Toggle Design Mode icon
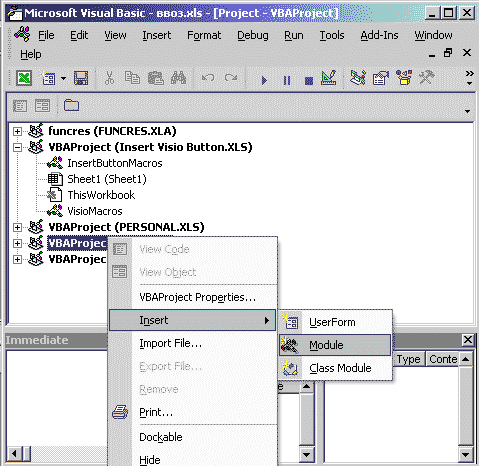The image size is (479, 466). coord(328,78)
